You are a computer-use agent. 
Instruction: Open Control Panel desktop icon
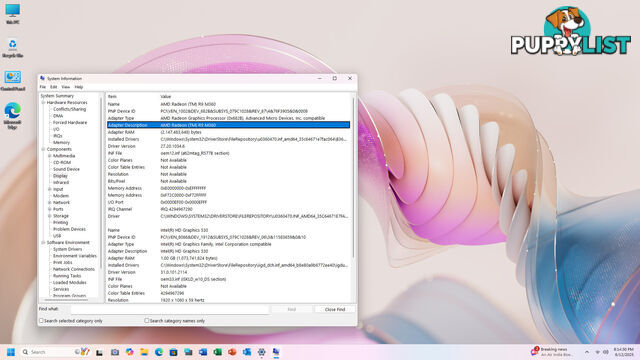(x=13, y=80)
